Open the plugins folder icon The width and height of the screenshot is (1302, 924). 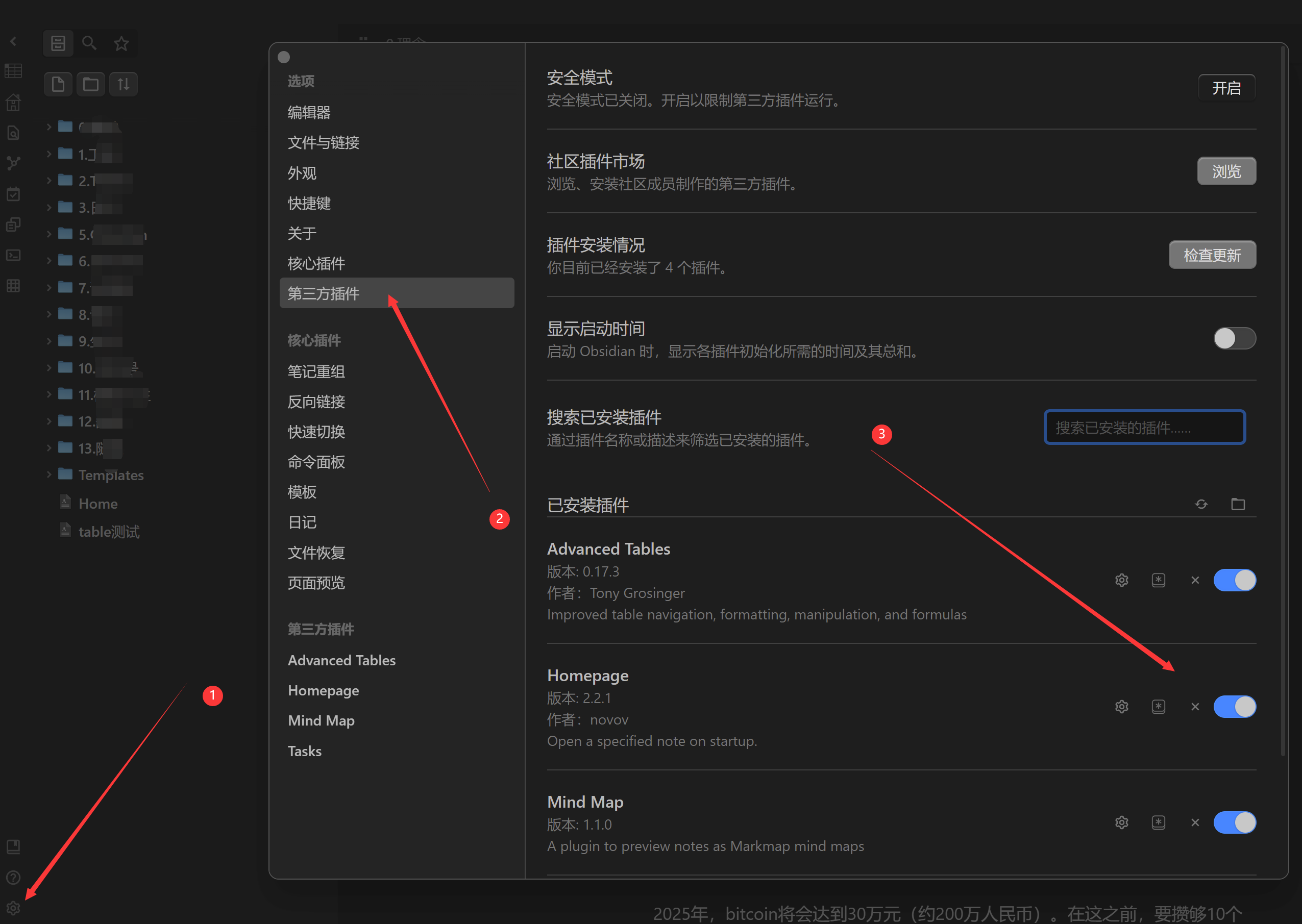click(x=1238, y=504)
